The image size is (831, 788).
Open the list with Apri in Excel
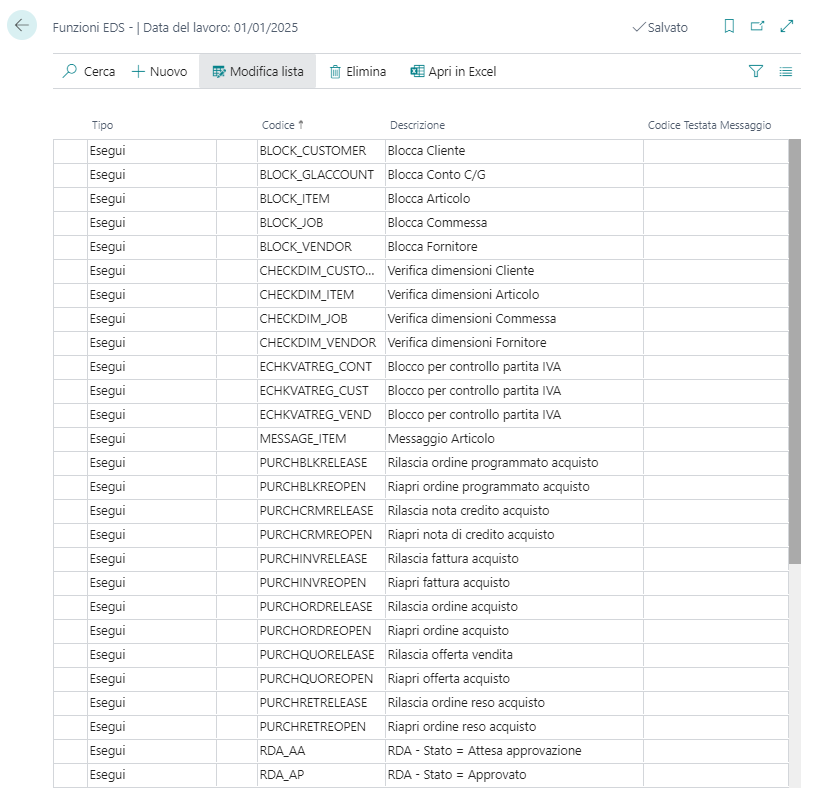pyautogui.click(x=453, y=71)
